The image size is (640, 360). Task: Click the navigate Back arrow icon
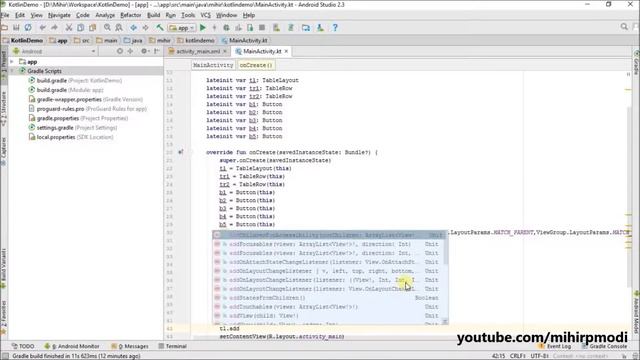133,28
